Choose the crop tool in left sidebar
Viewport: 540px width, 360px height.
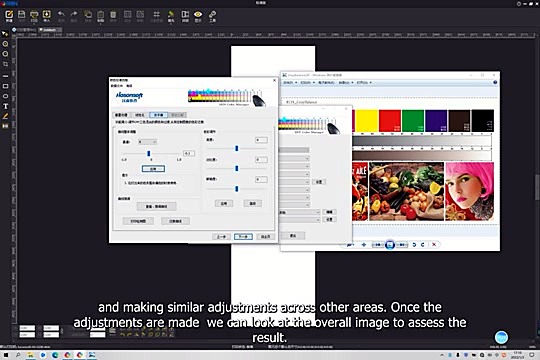click(x=6, y=64)
